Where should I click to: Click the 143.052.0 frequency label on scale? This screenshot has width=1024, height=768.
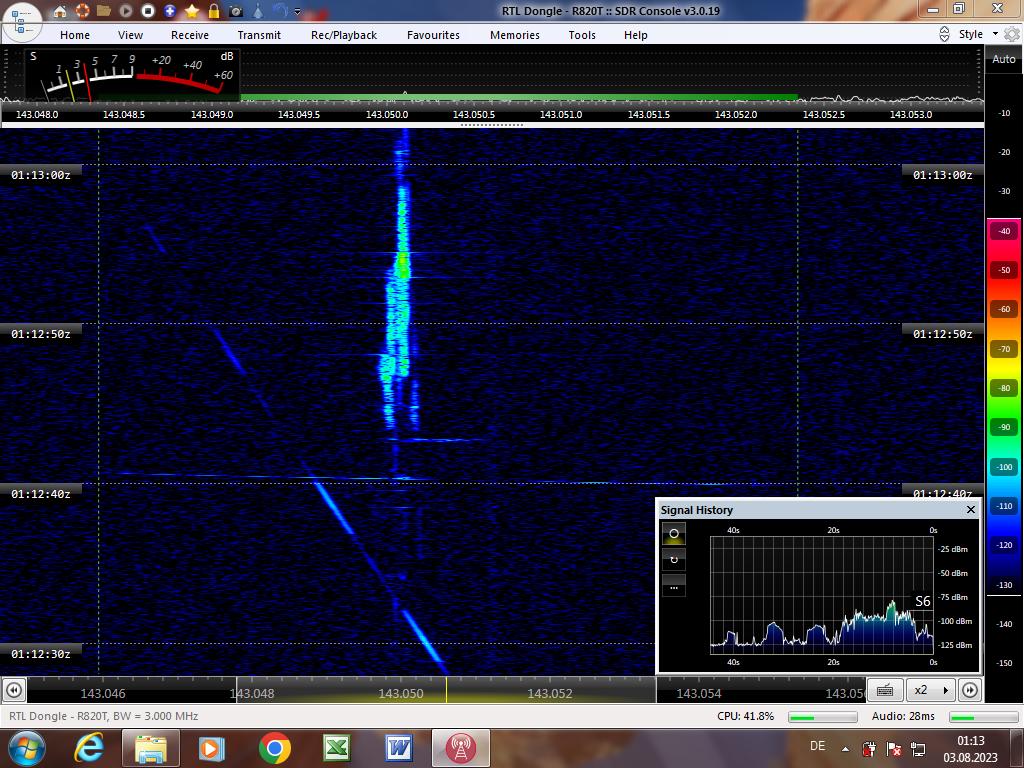(736, 114)
